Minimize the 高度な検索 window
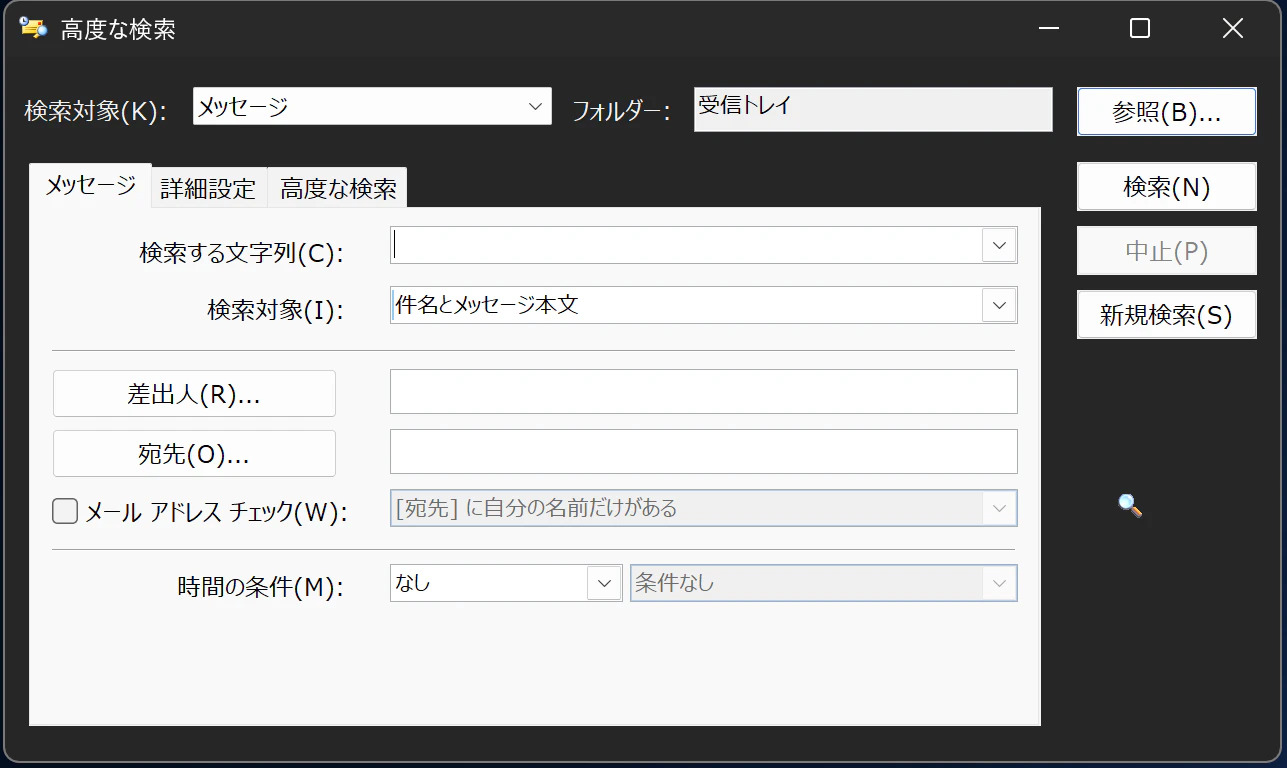Screen dimensions: 1287x768 [x=1048, y=28]
